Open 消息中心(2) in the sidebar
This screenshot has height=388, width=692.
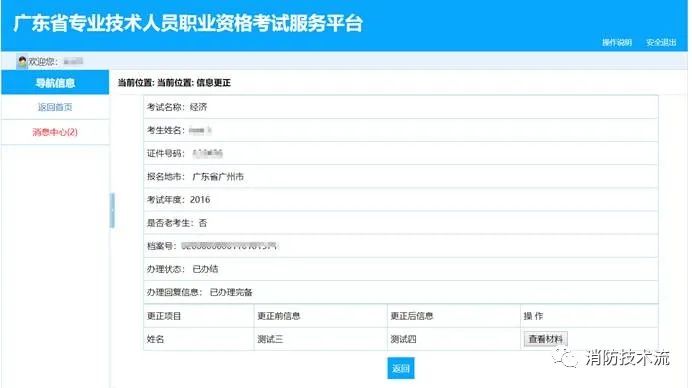[55, 132]
